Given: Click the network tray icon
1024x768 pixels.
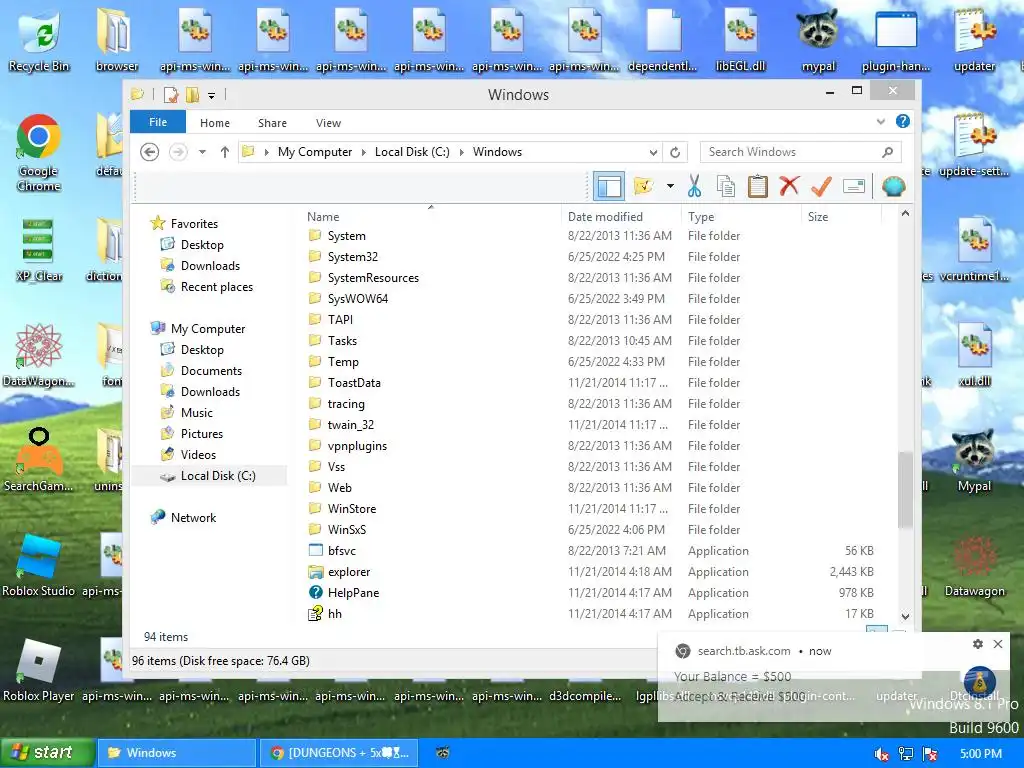Looking at the screenshot, I should [906, 754].
